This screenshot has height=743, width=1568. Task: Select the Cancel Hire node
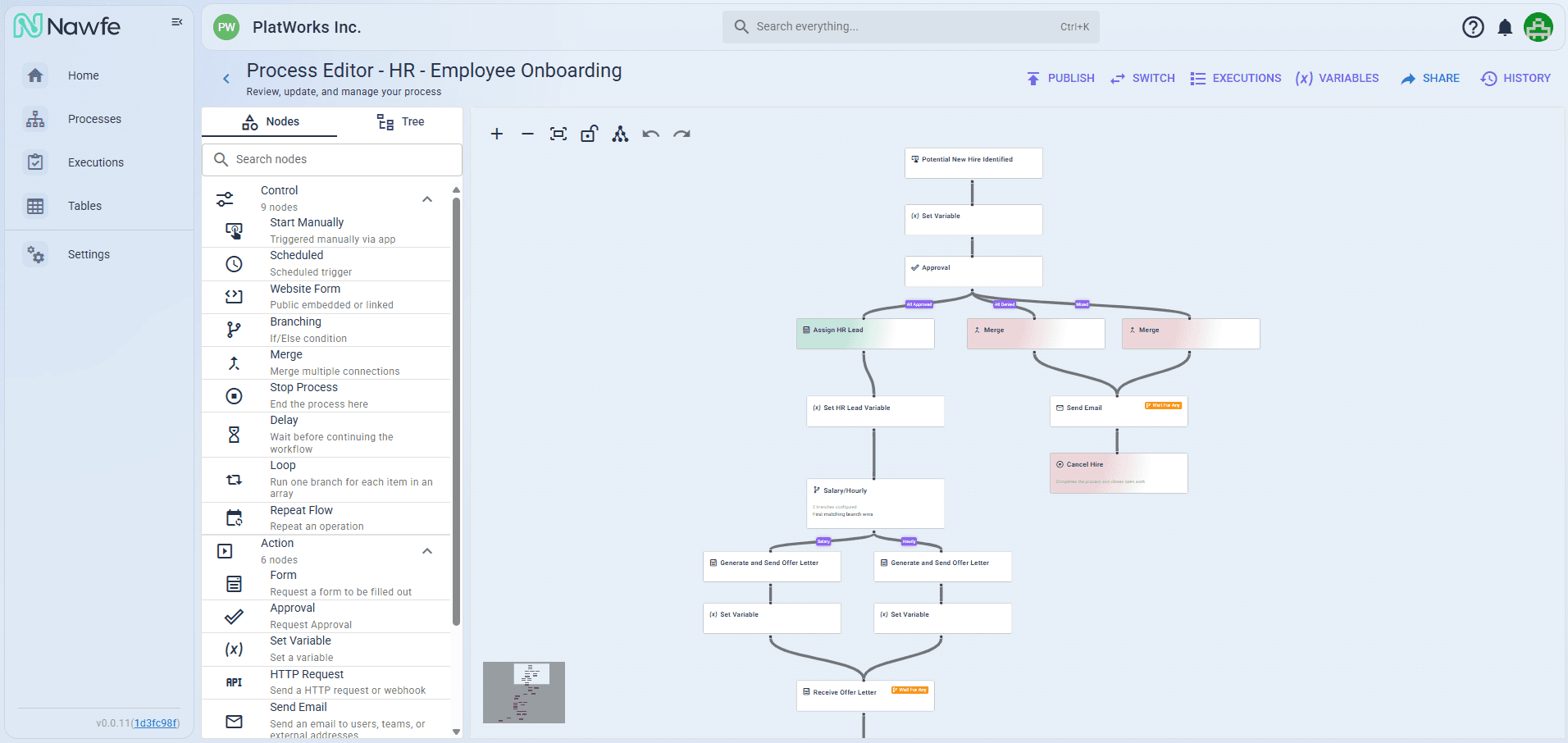[x=1119, y=473]
